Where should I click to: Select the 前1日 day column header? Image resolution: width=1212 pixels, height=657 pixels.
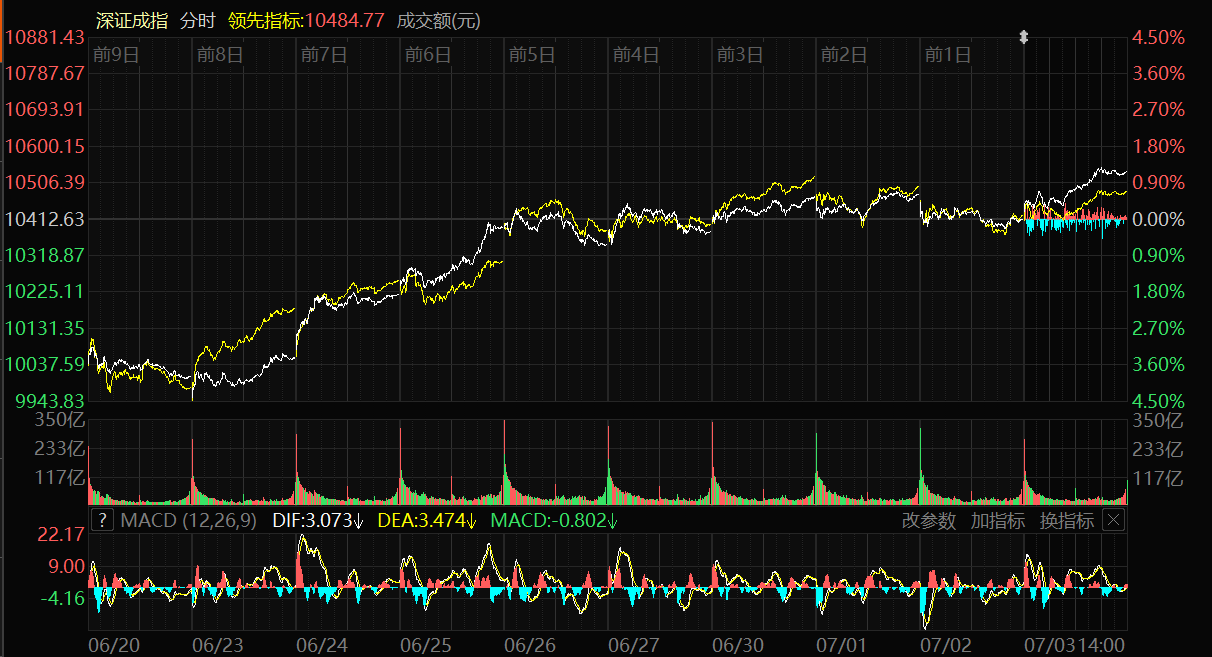coord(947,55)
